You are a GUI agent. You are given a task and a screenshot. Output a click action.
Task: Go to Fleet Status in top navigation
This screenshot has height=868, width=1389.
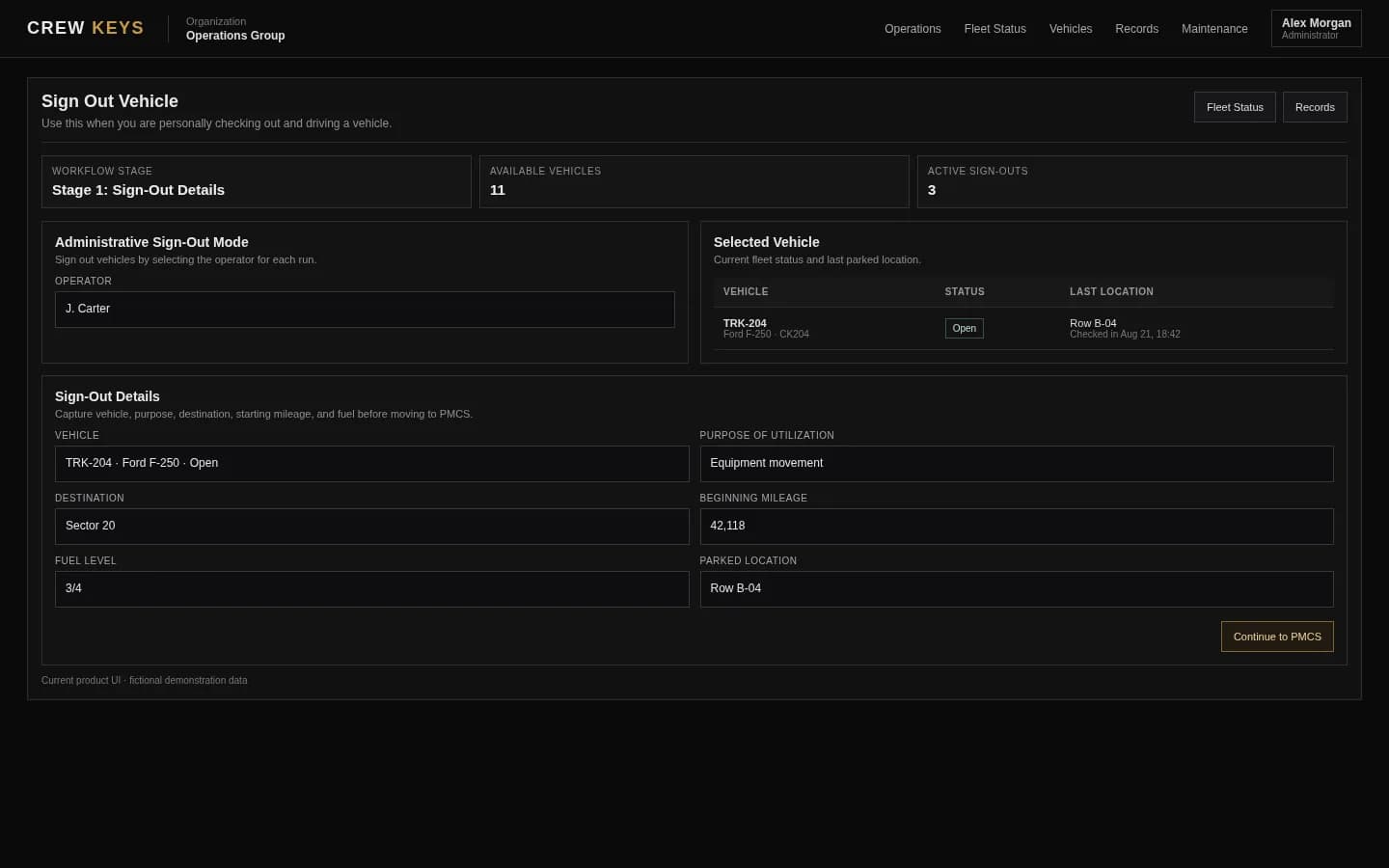pos(994,29)
